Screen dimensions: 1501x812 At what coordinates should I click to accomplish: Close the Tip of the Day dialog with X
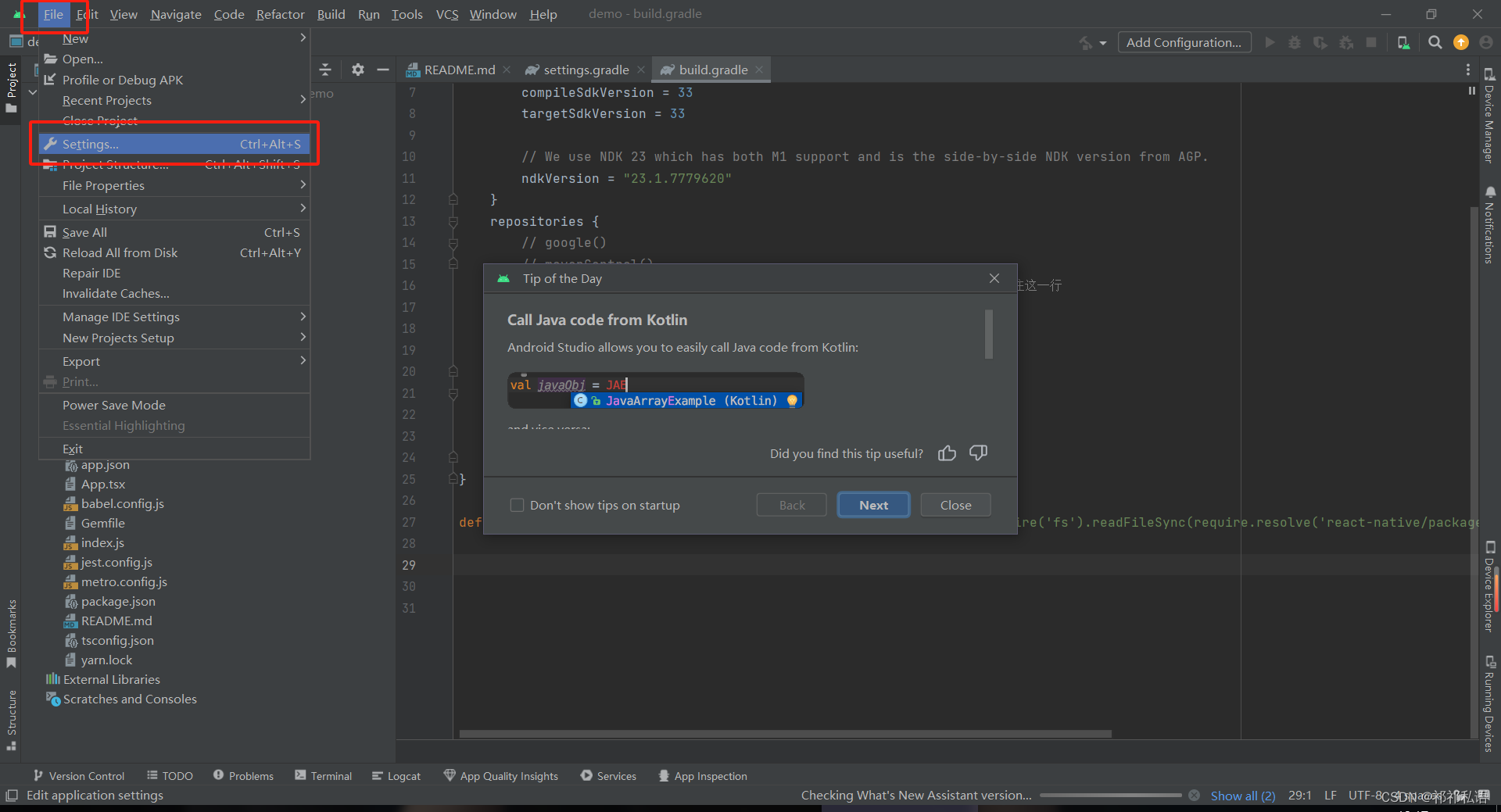pyautogui.click(x=994, y=278)
